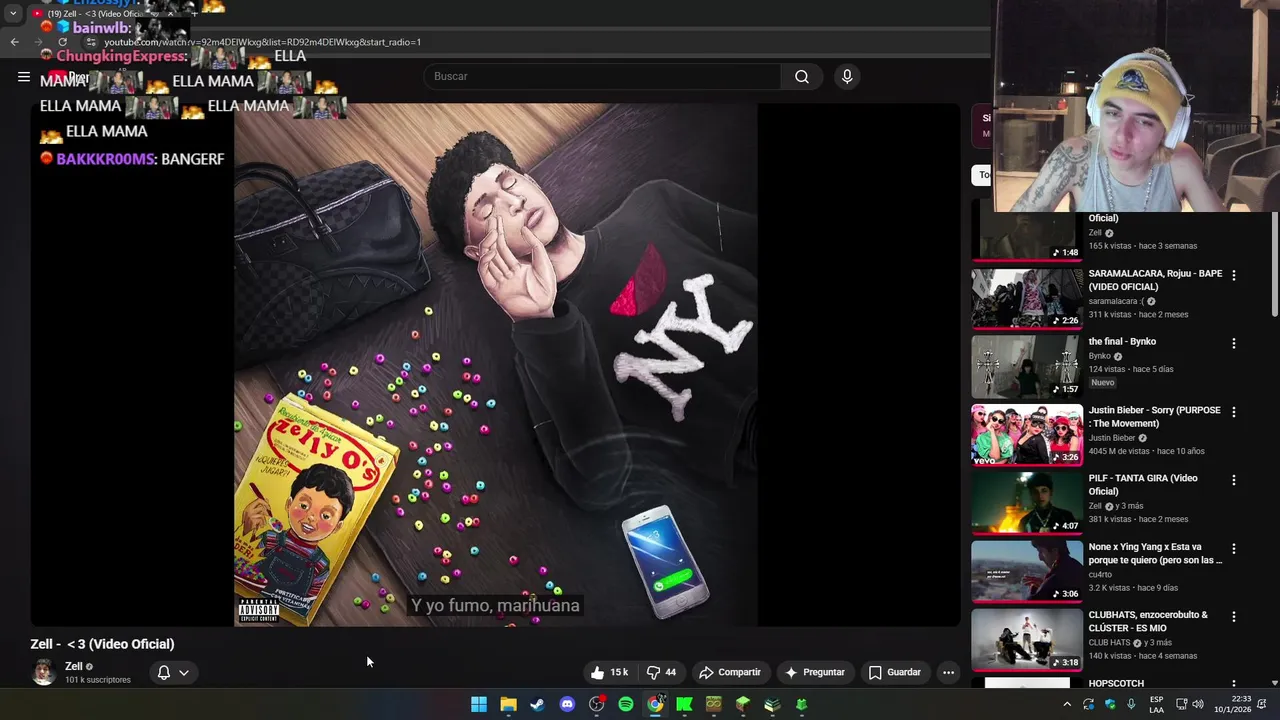Open options for the final - Bynko

(1233, 343)
